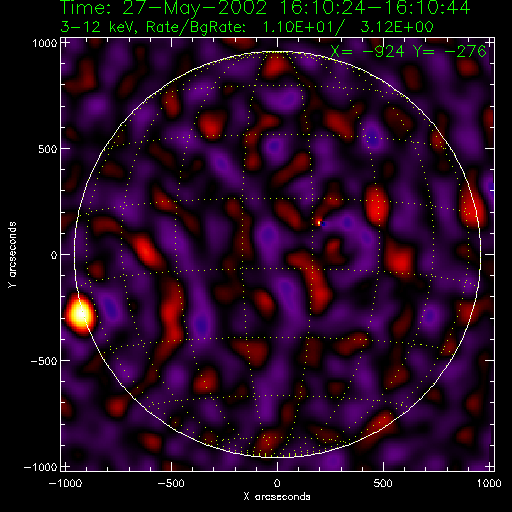Viewport: 512px width, 512px height.
Task: Click the 500 tick label on the X axis
Action: [x=383, y=483]
